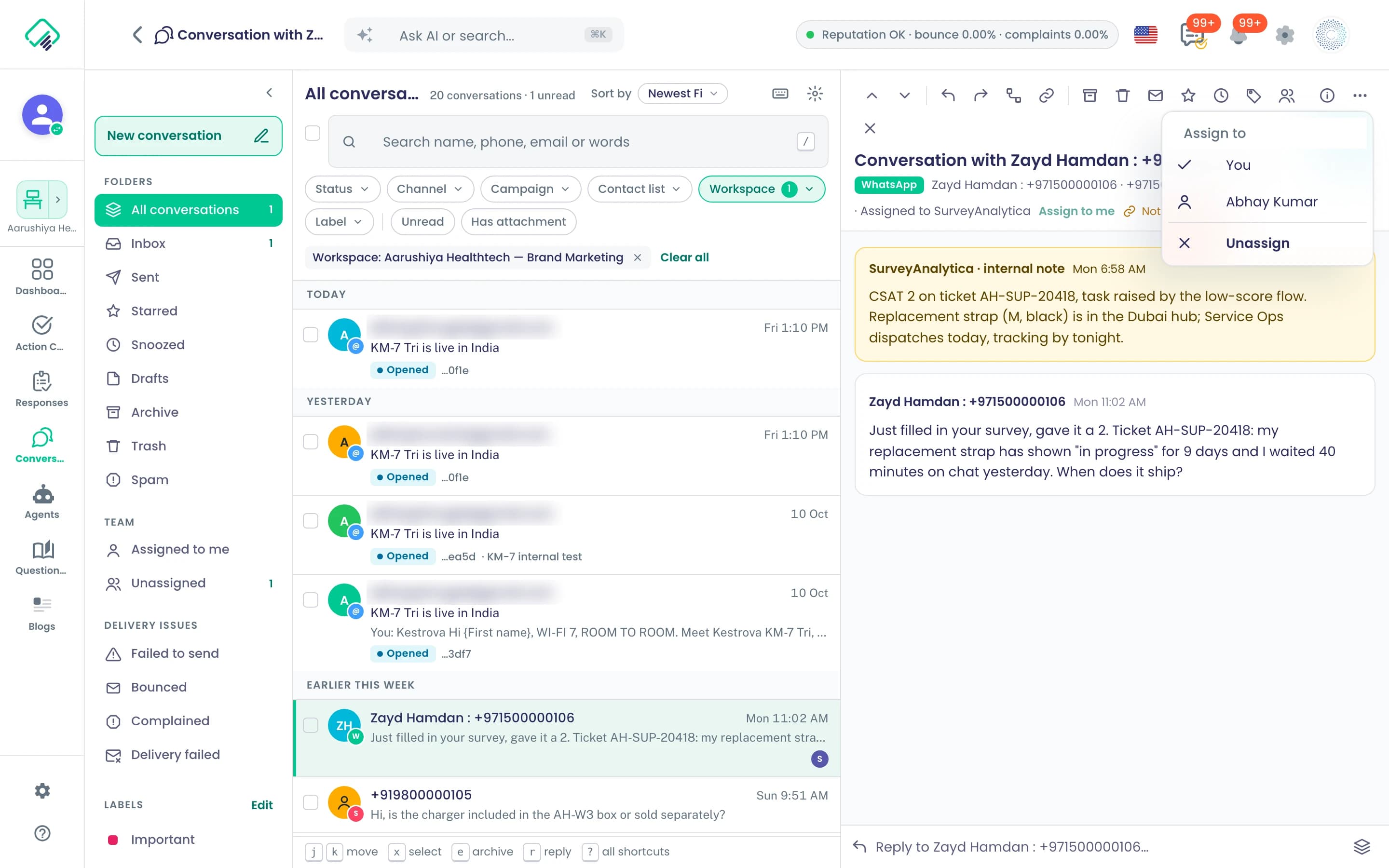Snooze conversation with clock icon
1389x868 pixels.
tap(1221, 95)
